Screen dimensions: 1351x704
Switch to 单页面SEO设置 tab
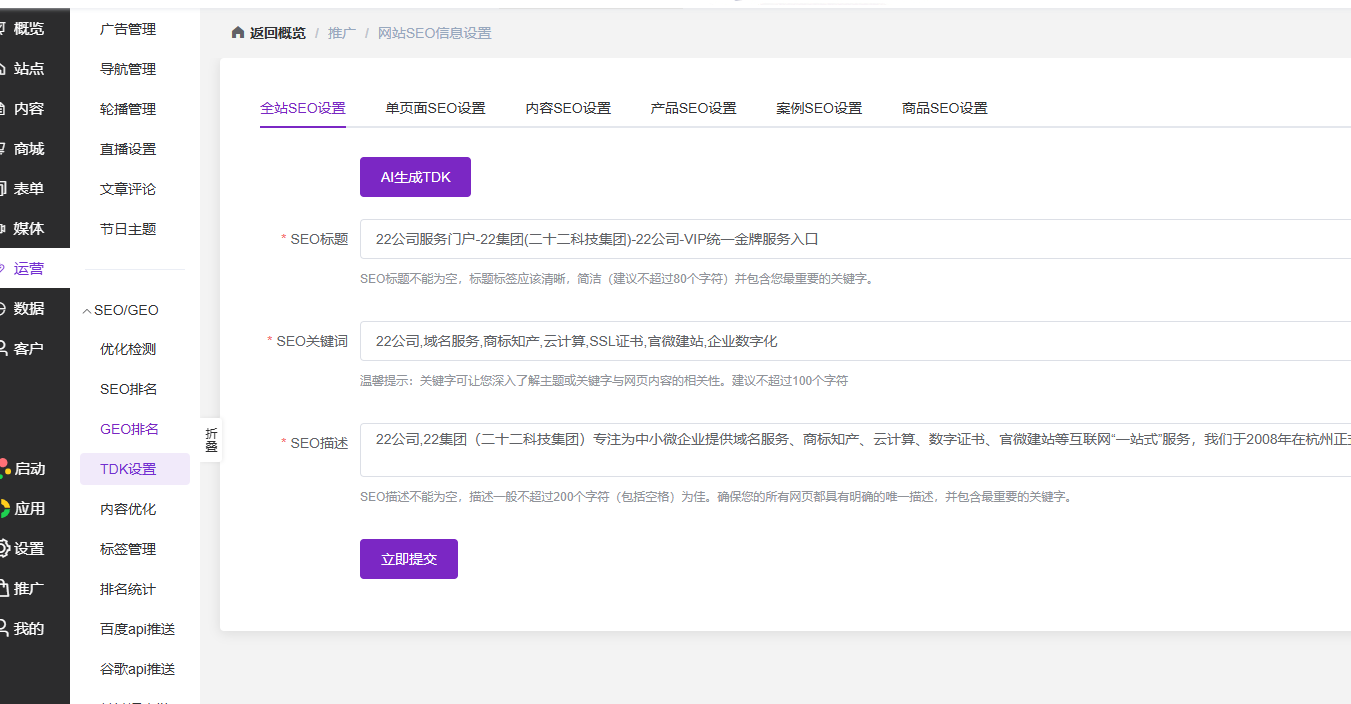coord(435,108)
